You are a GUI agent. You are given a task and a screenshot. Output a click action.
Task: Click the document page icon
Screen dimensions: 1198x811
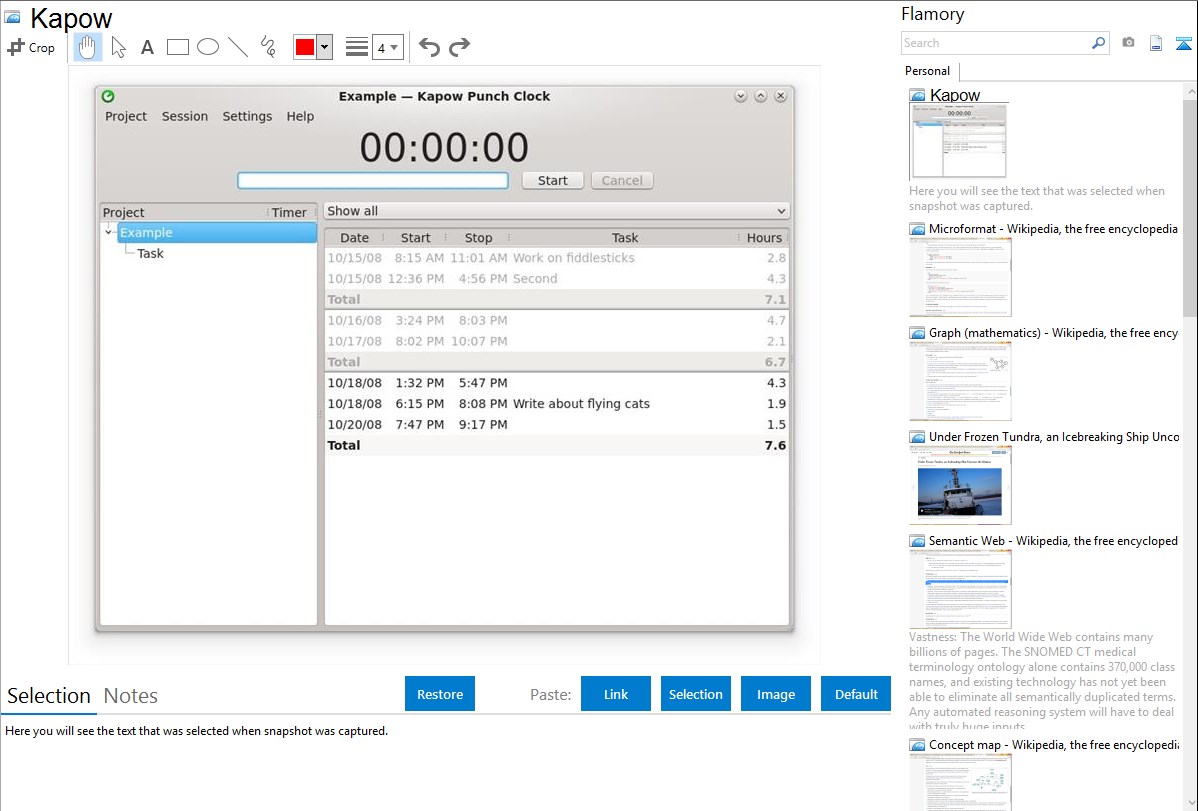(1156, 43)
